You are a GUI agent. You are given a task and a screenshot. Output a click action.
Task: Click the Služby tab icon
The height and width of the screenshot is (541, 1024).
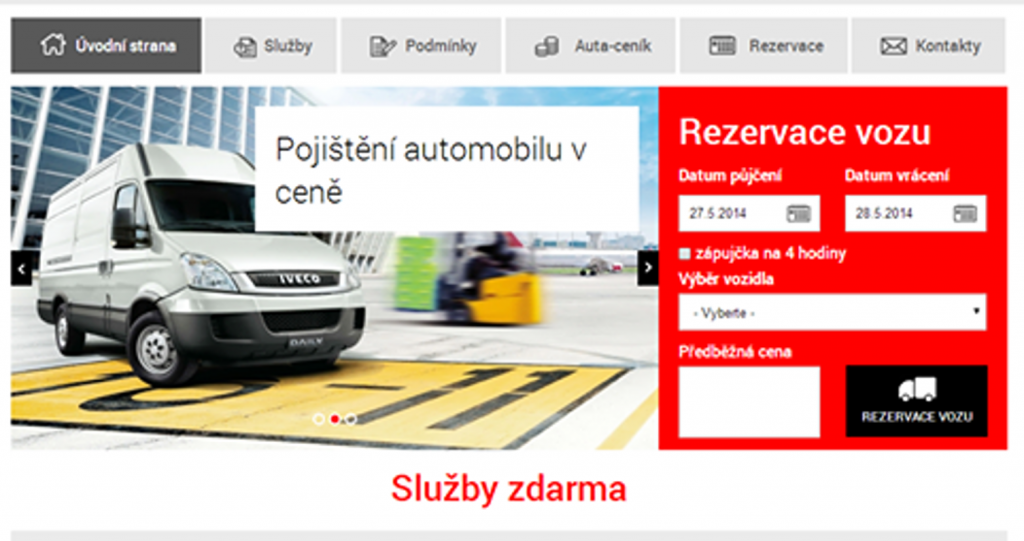245,47
